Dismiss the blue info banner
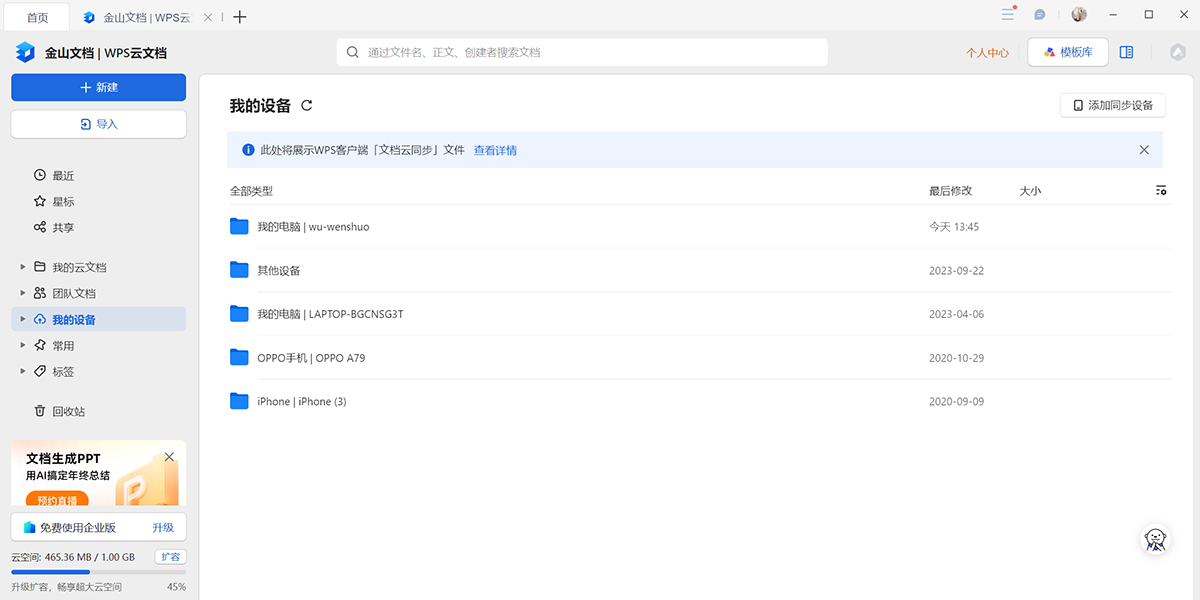The width and height of the screenshot is (1200, 600). pos(1144,150)
